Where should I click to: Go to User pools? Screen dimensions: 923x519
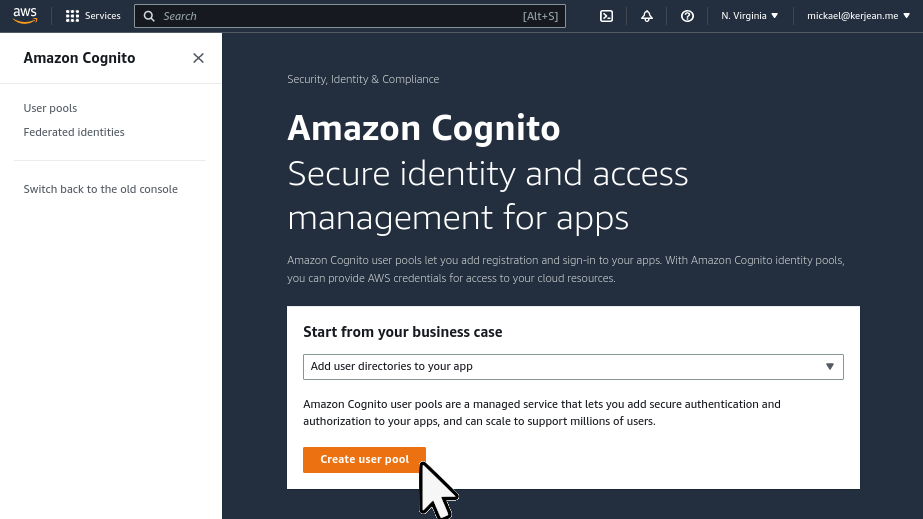click(x=50, y=108)
